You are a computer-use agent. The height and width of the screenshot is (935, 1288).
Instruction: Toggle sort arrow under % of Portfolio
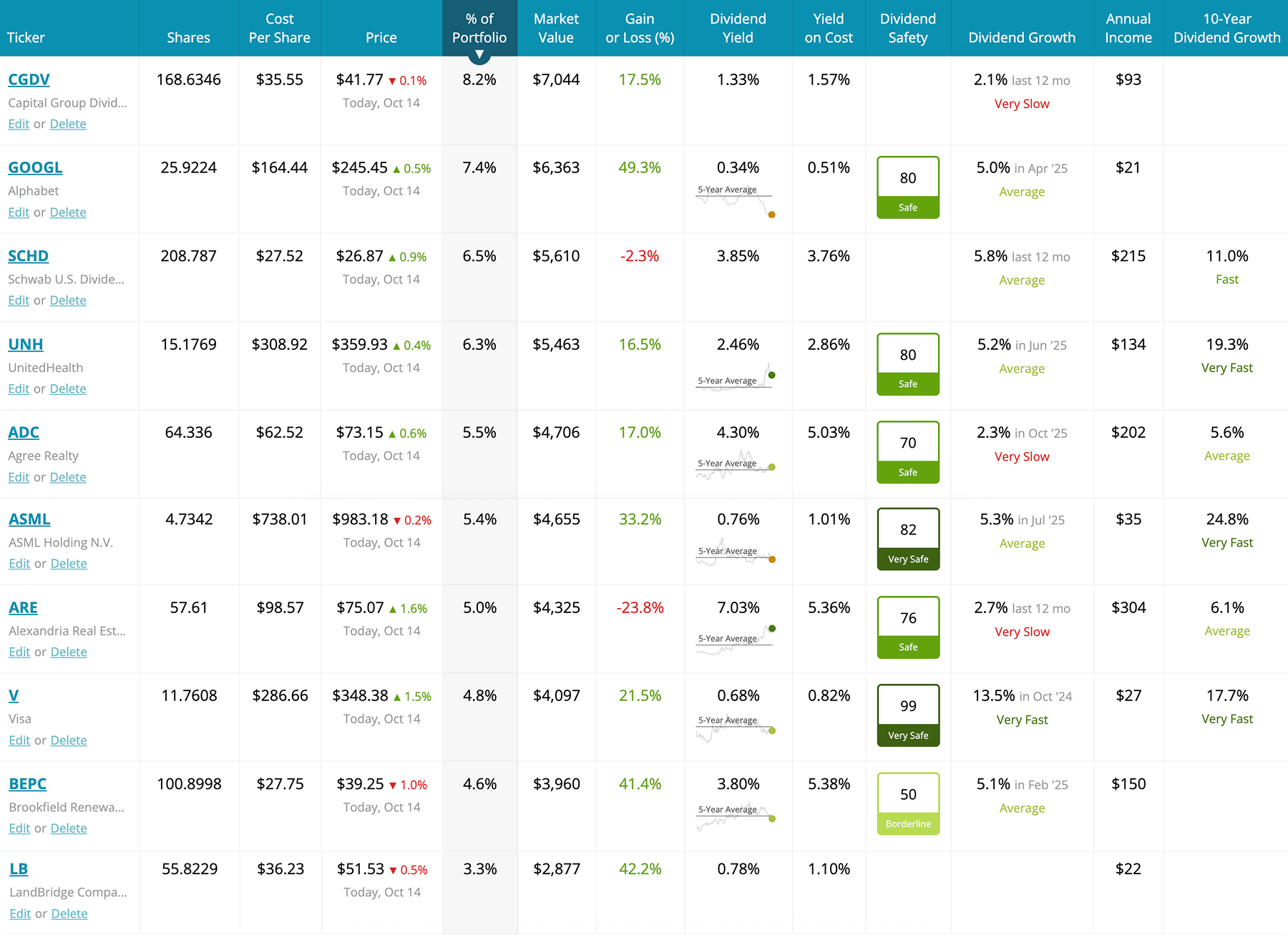[479, 54]
